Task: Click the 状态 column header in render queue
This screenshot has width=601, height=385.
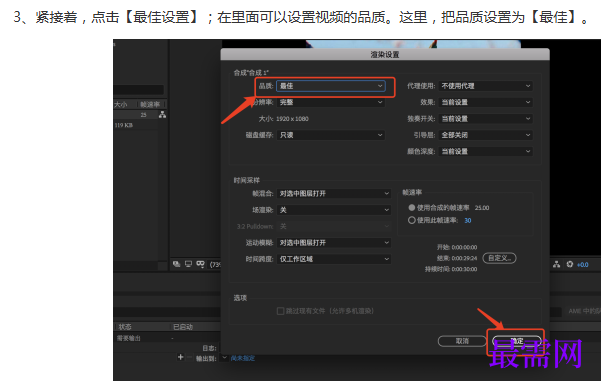Action: click(125, 327)
